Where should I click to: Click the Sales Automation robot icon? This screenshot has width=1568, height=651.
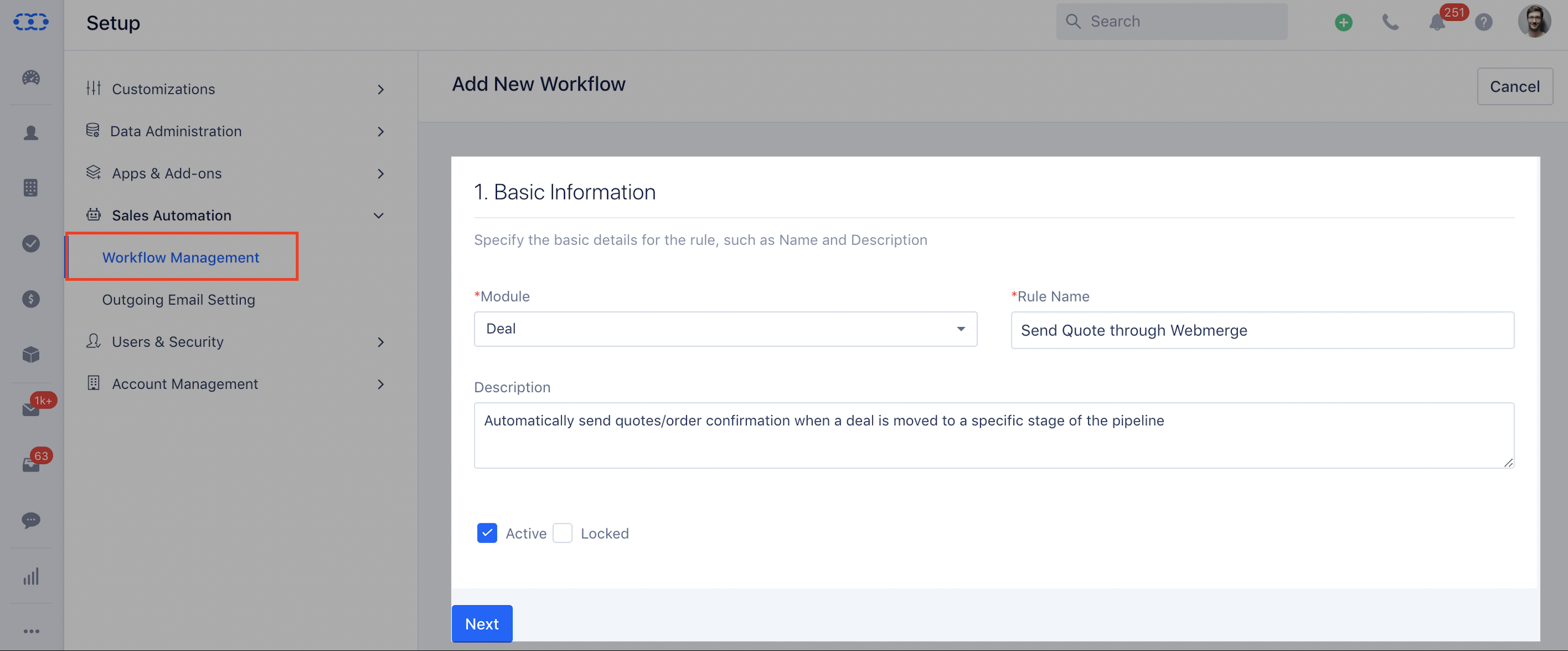[93, 214]
